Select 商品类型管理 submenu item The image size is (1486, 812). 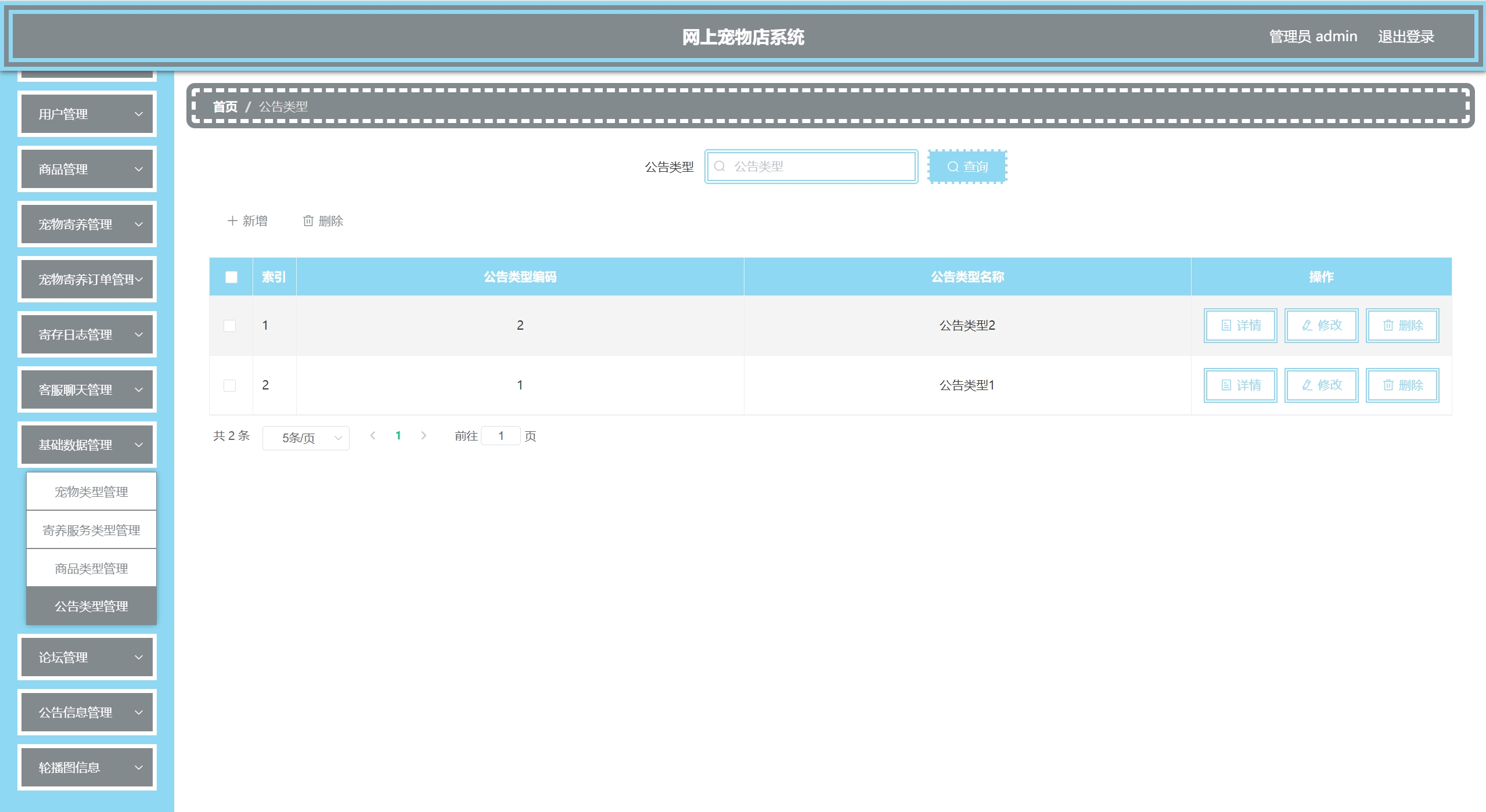click(x=91, y=568)
